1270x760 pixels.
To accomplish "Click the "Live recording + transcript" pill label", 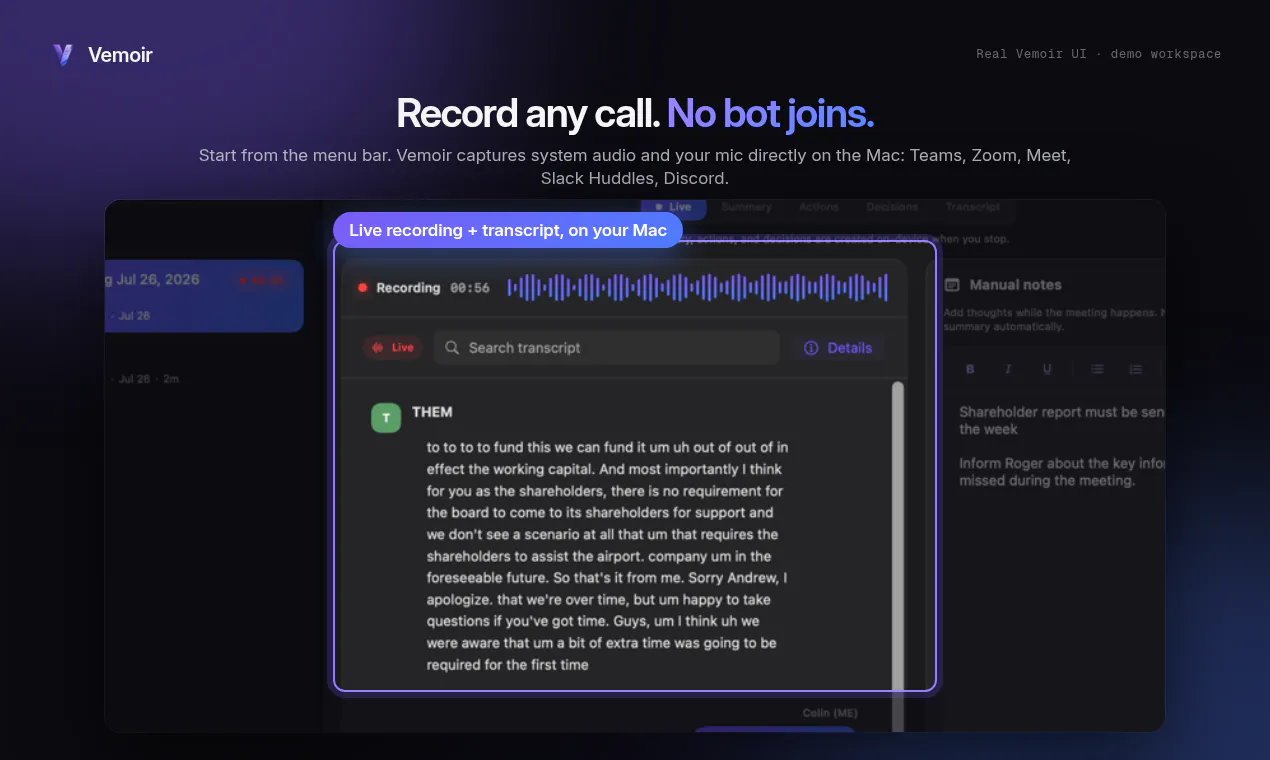I will pos(508,230).
